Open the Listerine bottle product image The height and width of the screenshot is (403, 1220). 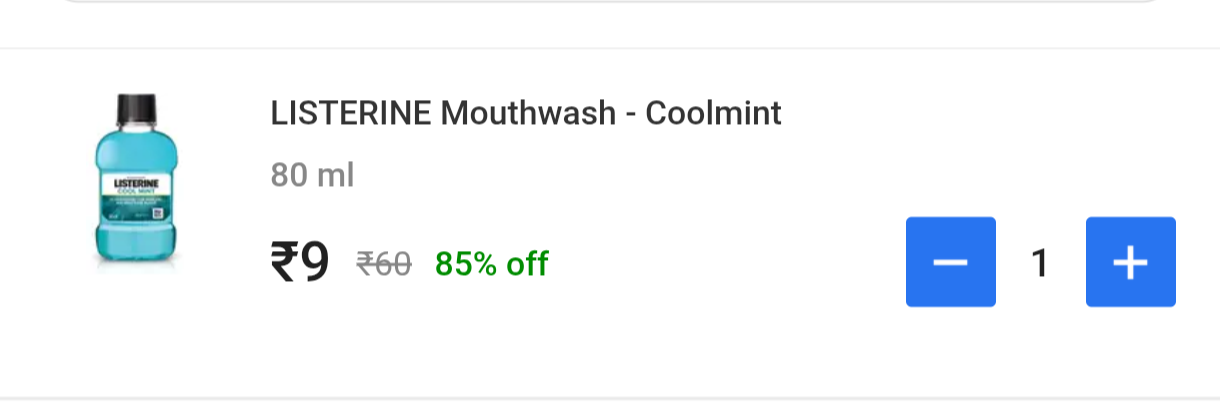pyautogui.click(x=136, y=180)
